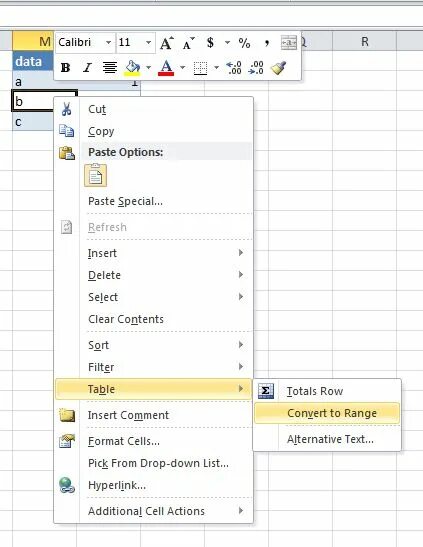423x547 pixels.
Task: Click the Bold icon in mini toolbar
Action: [x=65, y=68]
